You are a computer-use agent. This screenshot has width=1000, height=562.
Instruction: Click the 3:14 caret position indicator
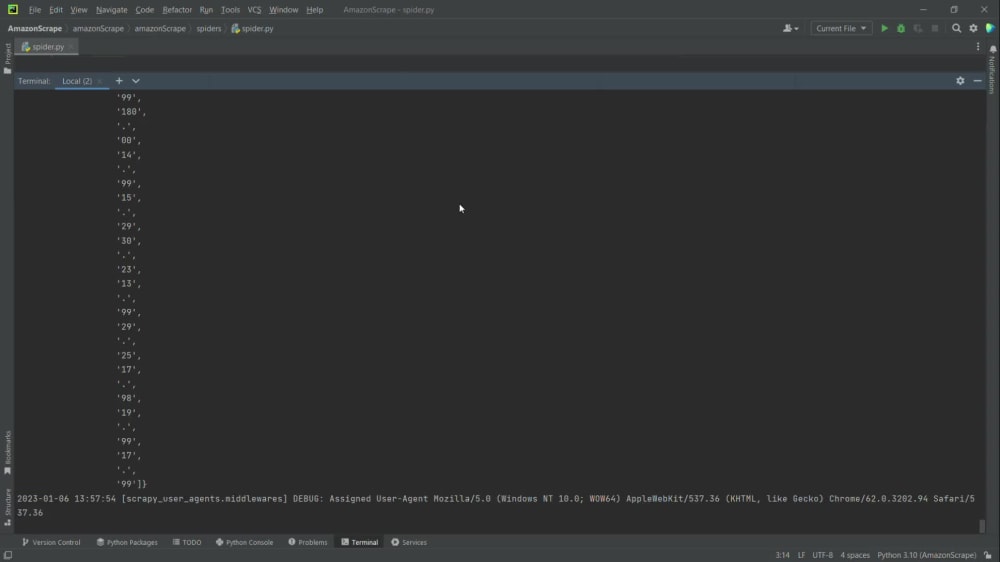[x=782, y=555]
